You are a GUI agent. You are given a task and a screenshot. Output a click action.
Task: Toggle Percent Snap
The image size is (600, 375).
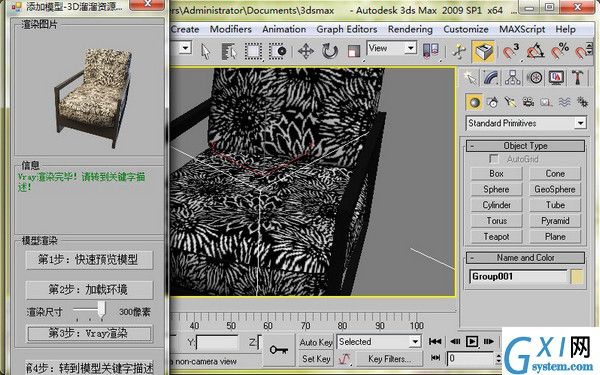coord(559,51)
